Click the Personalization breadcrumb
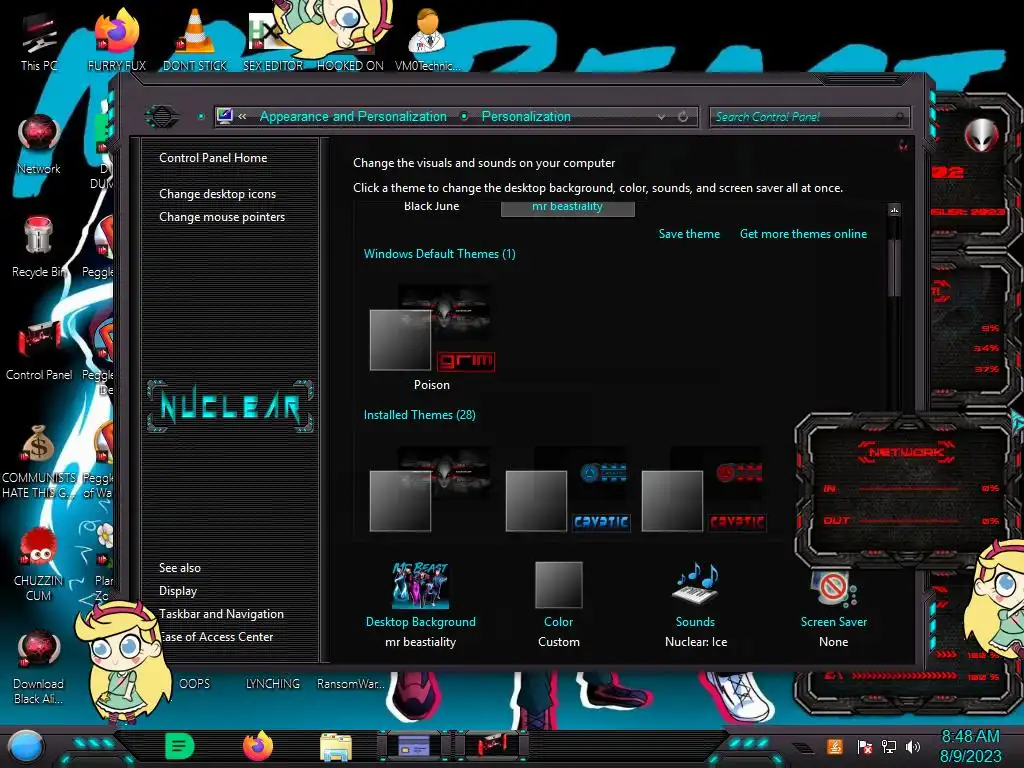 (526, 116)
